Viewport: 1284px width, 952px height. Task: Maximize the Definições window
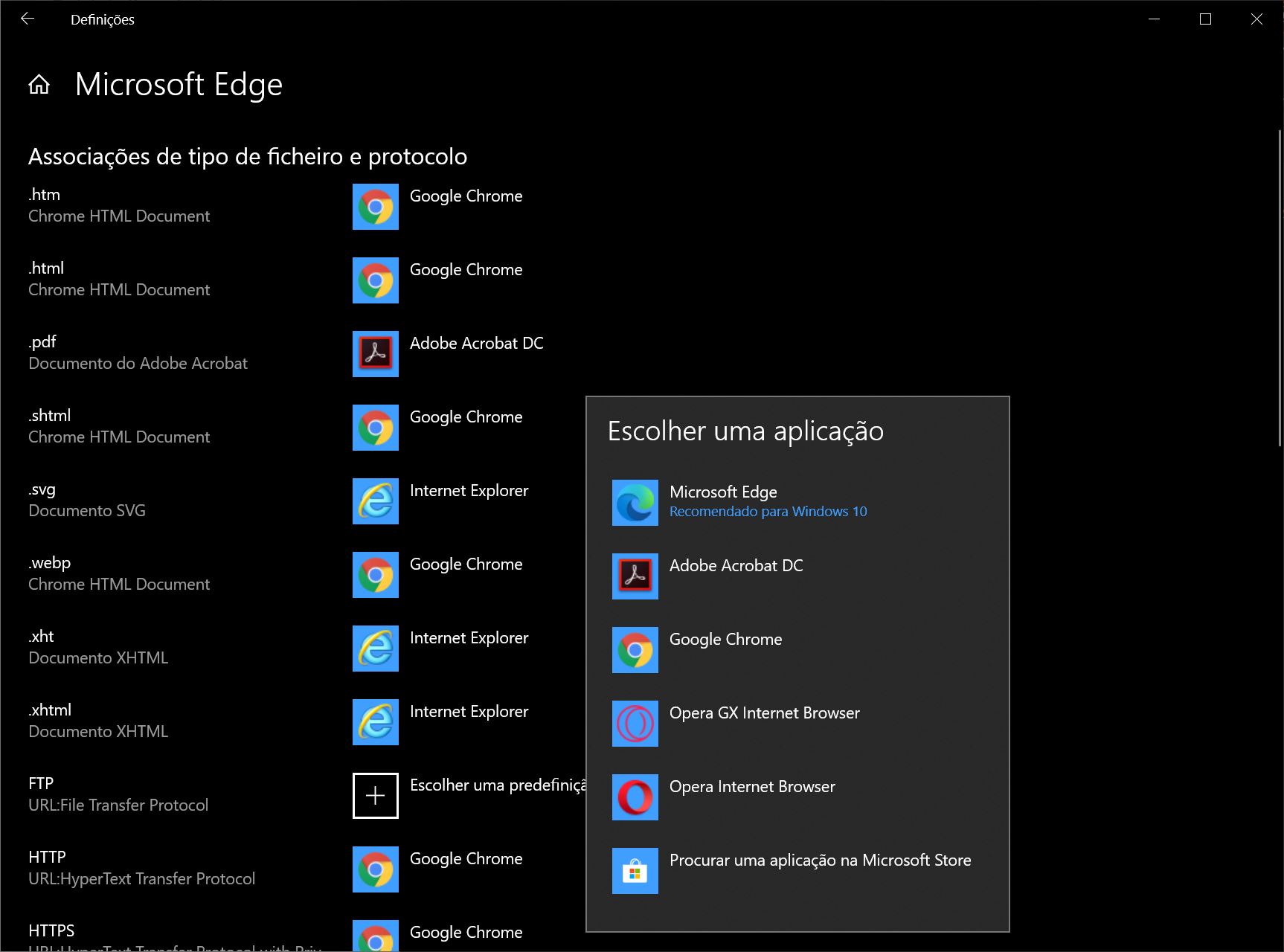click(1206, 19)
